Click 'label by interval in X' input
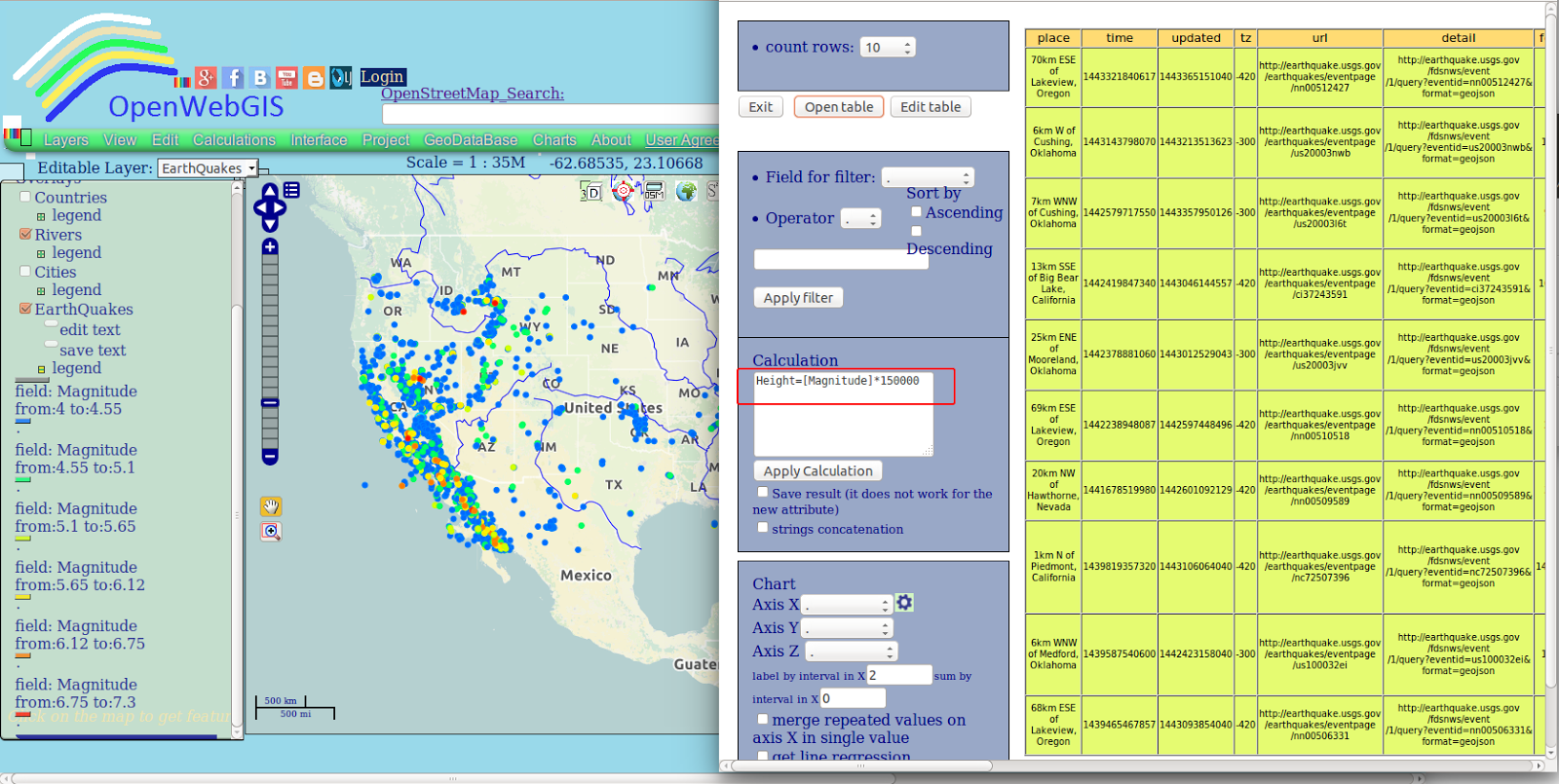The height and width of the screenshot is (784, 1559). (899, 675)
